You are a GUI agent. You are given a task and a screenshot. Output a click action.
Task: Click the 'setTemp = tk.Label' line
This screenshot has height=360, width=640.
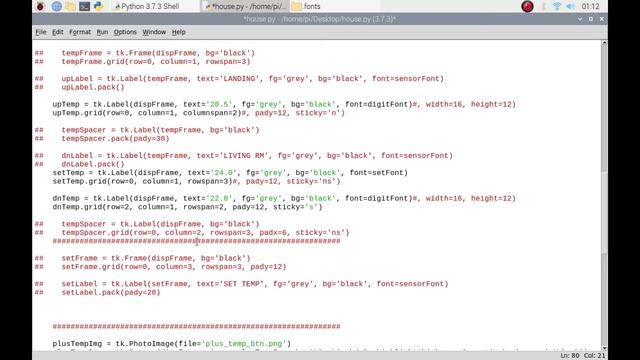point(230,173)
